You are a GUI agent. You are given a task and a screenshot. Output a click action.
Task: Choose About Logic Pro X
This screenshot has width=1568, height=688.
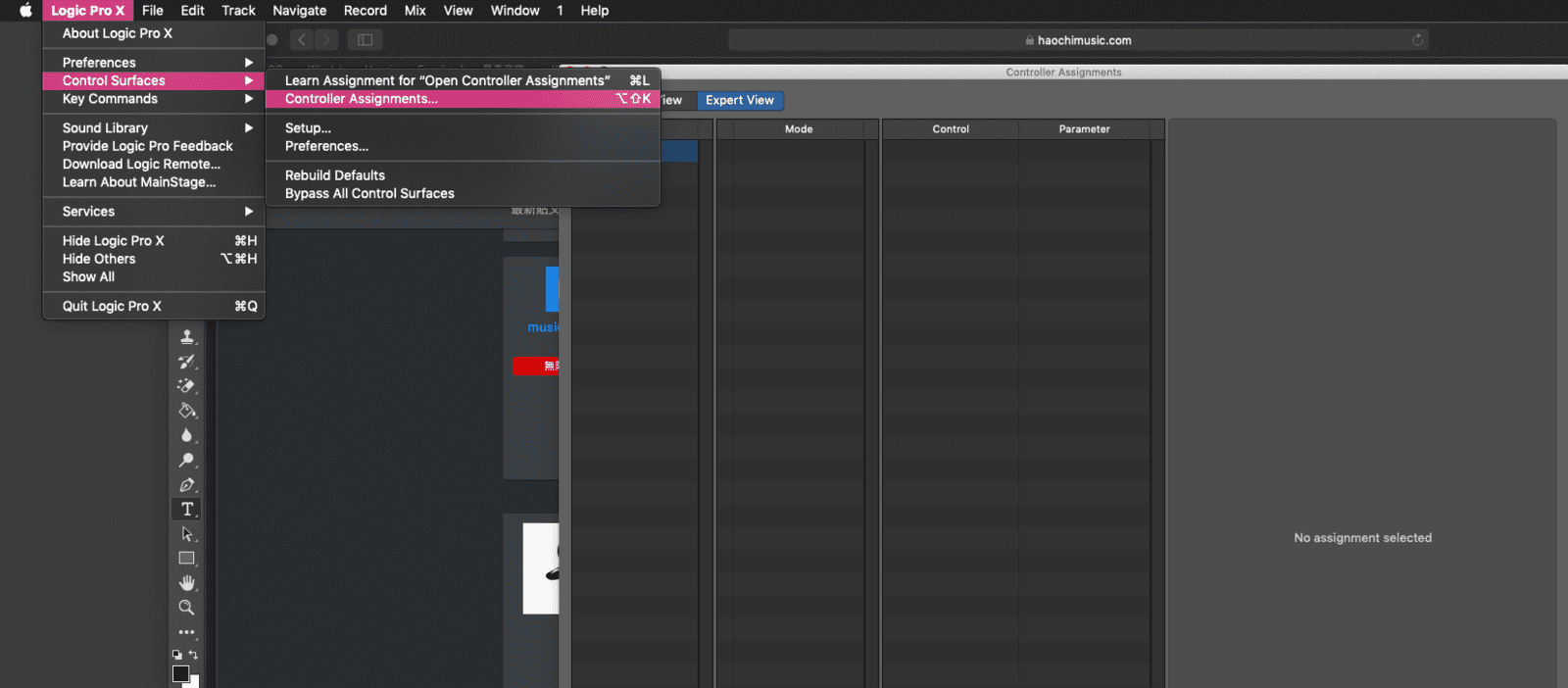coord(154,33)
